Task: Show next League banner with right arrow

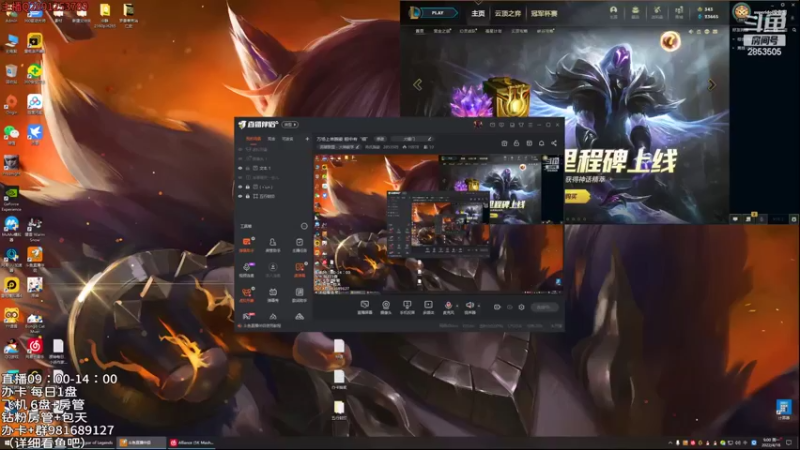Action: [x=712, y=85]
